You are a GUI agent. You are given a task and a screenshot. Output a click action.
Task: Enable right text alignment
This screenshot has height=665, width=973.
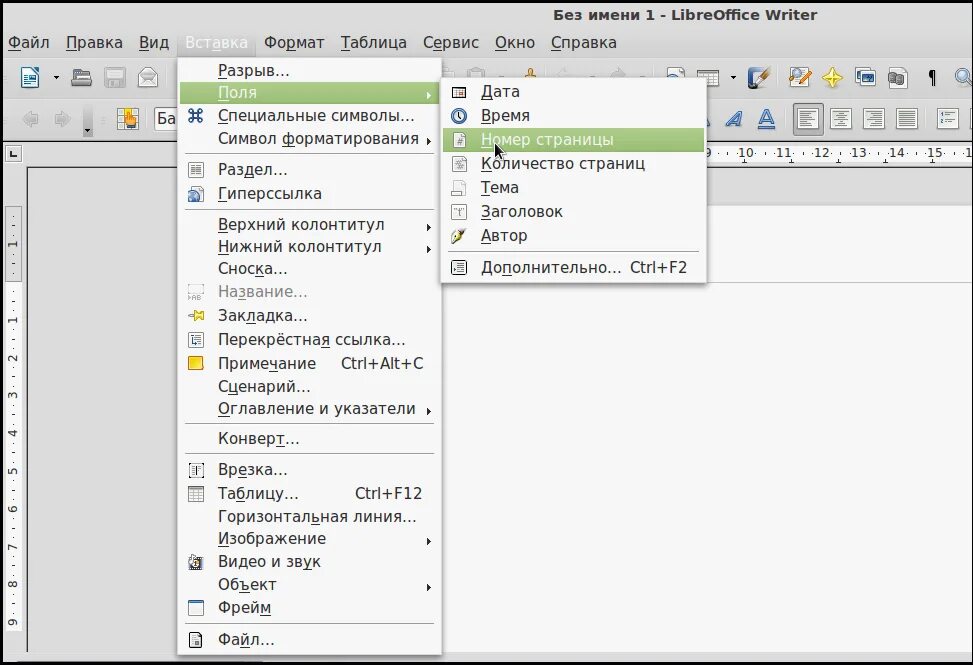click(874, 118)
